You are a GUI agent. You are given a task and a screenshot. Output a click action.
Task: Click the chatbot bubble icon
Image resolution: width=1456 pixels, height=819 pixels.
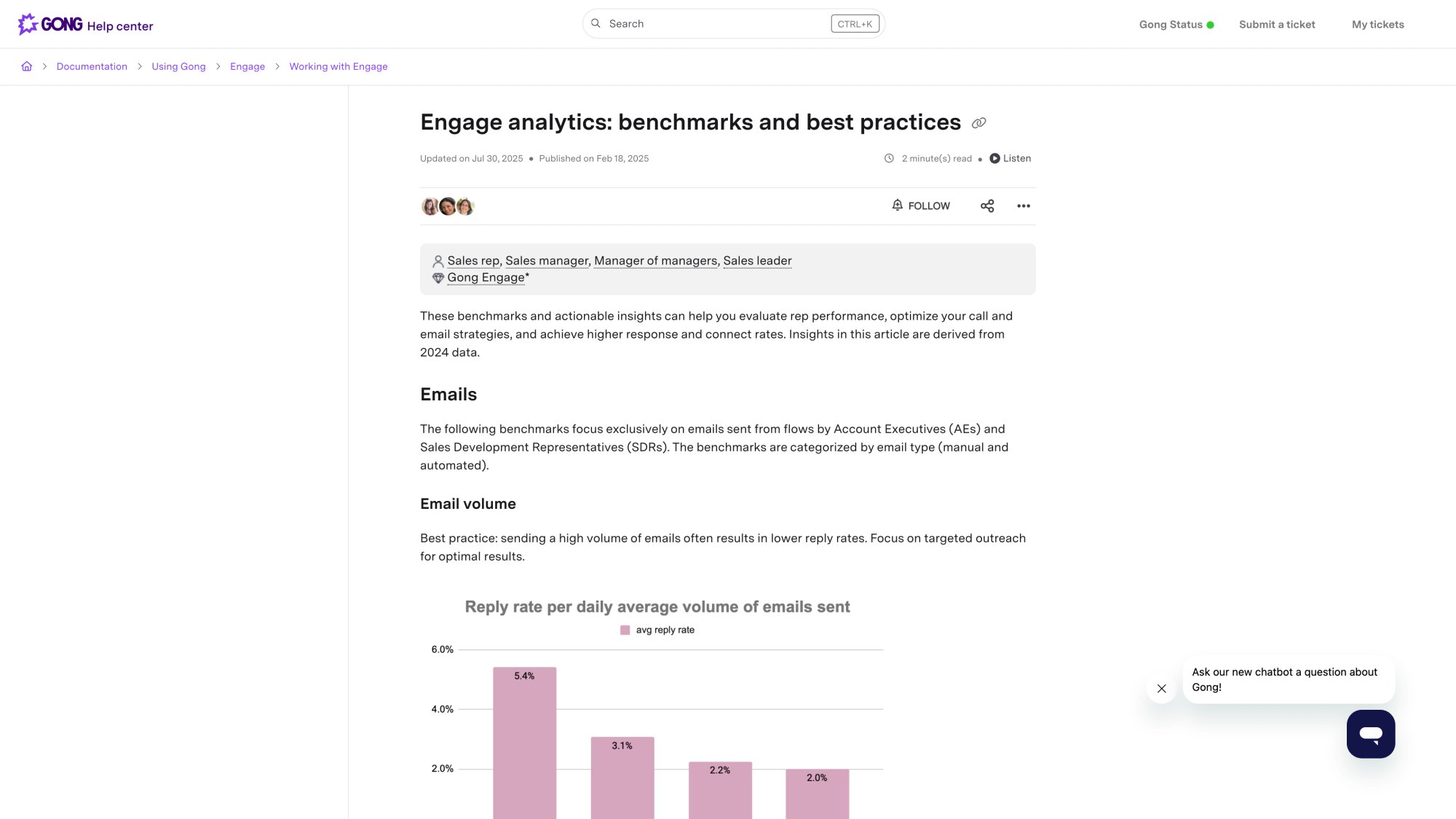(1369, 733)
